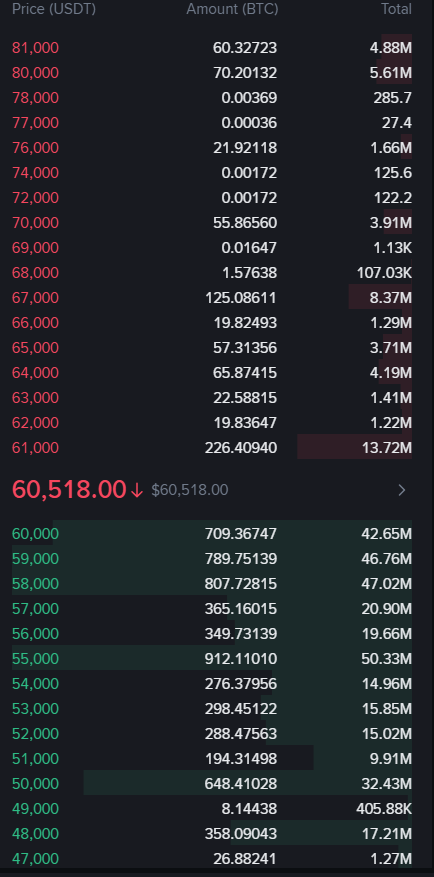Select the last price 60,518.00
434x877 pixels.
(69, 489)
